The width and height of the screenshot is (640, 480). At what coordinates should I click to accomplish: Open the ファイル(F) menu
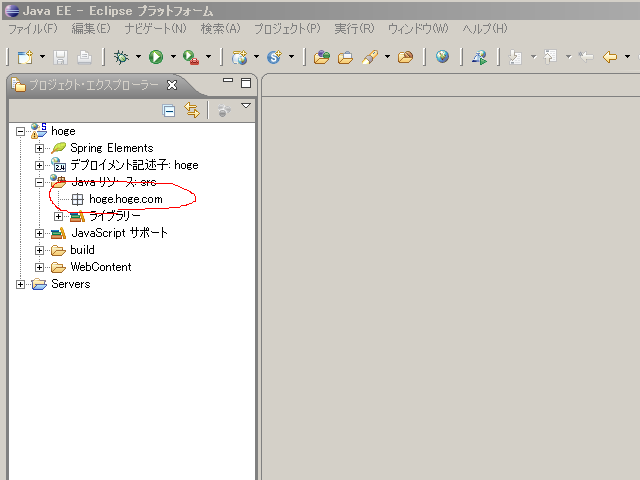point(32,29)
